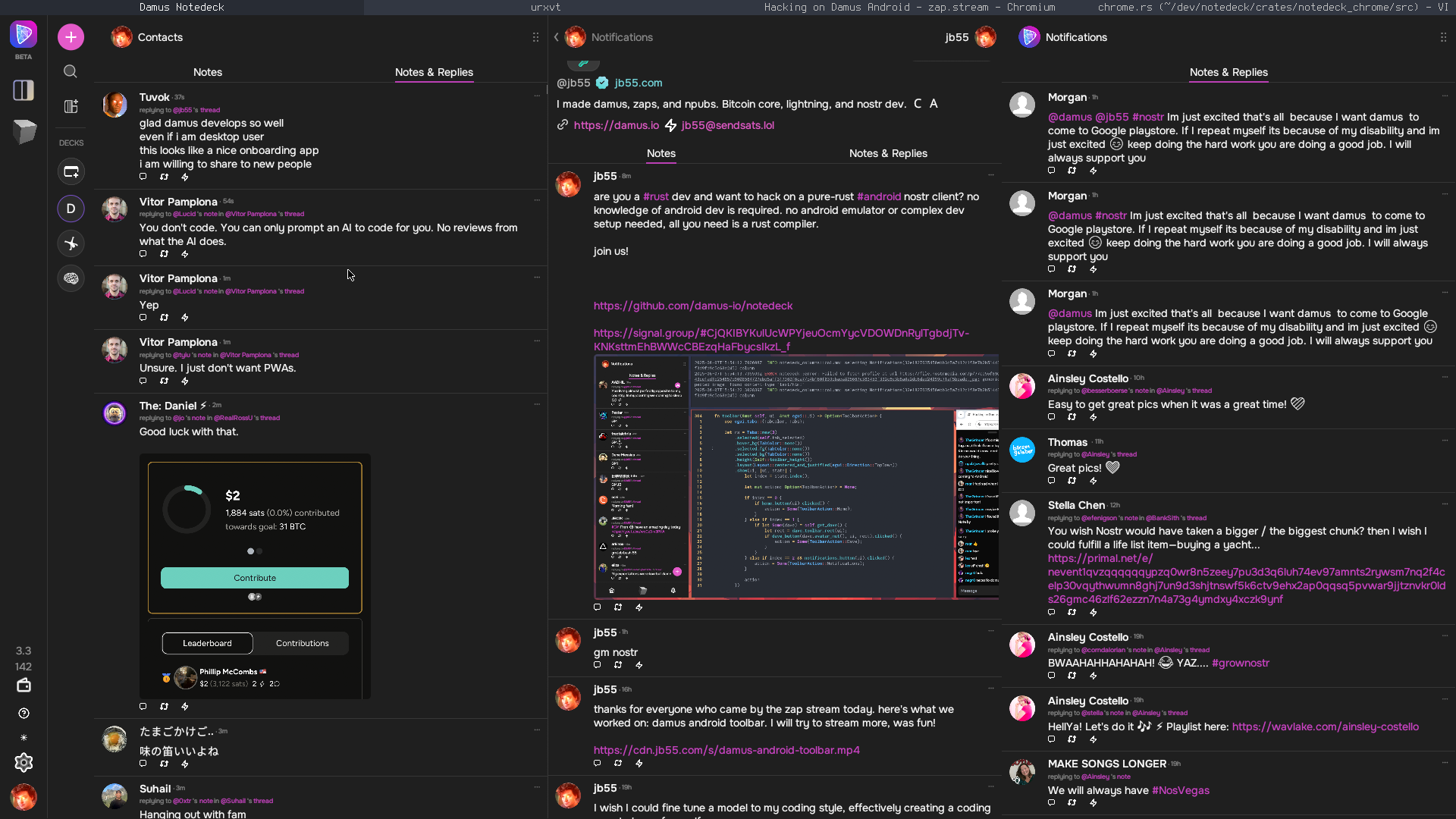Open the jb55@sendsats.lol lightning address
This screenshot has height=819, width=1456.
(x=727, y=125)
